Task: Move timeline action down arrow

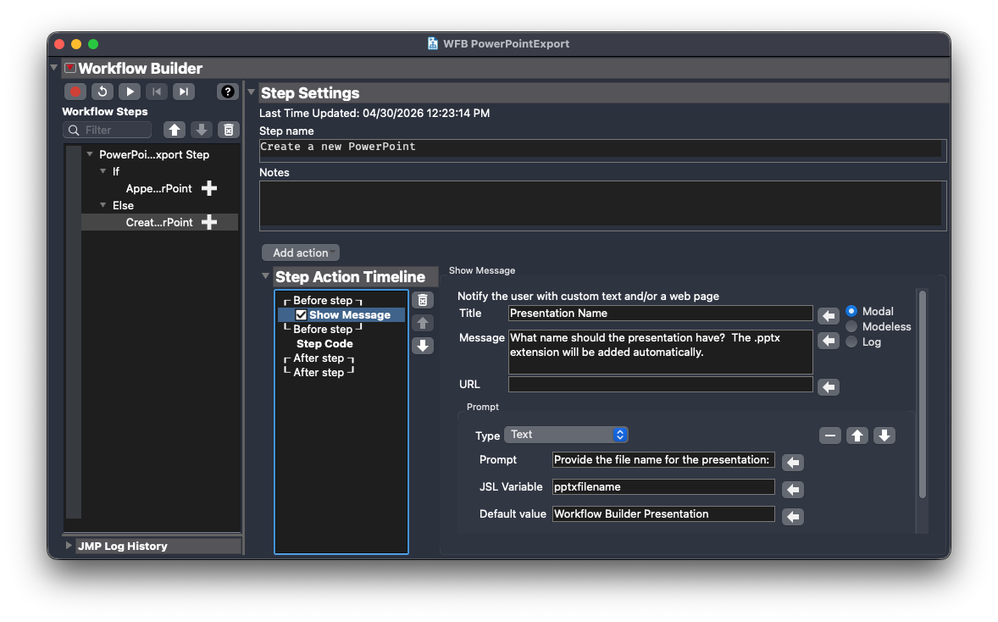Action: coord(423,346)
